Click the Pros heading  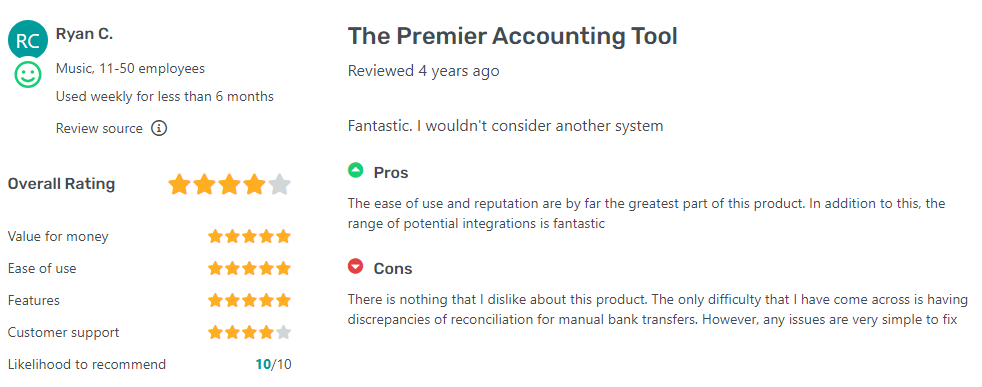(x=391, y=172)
